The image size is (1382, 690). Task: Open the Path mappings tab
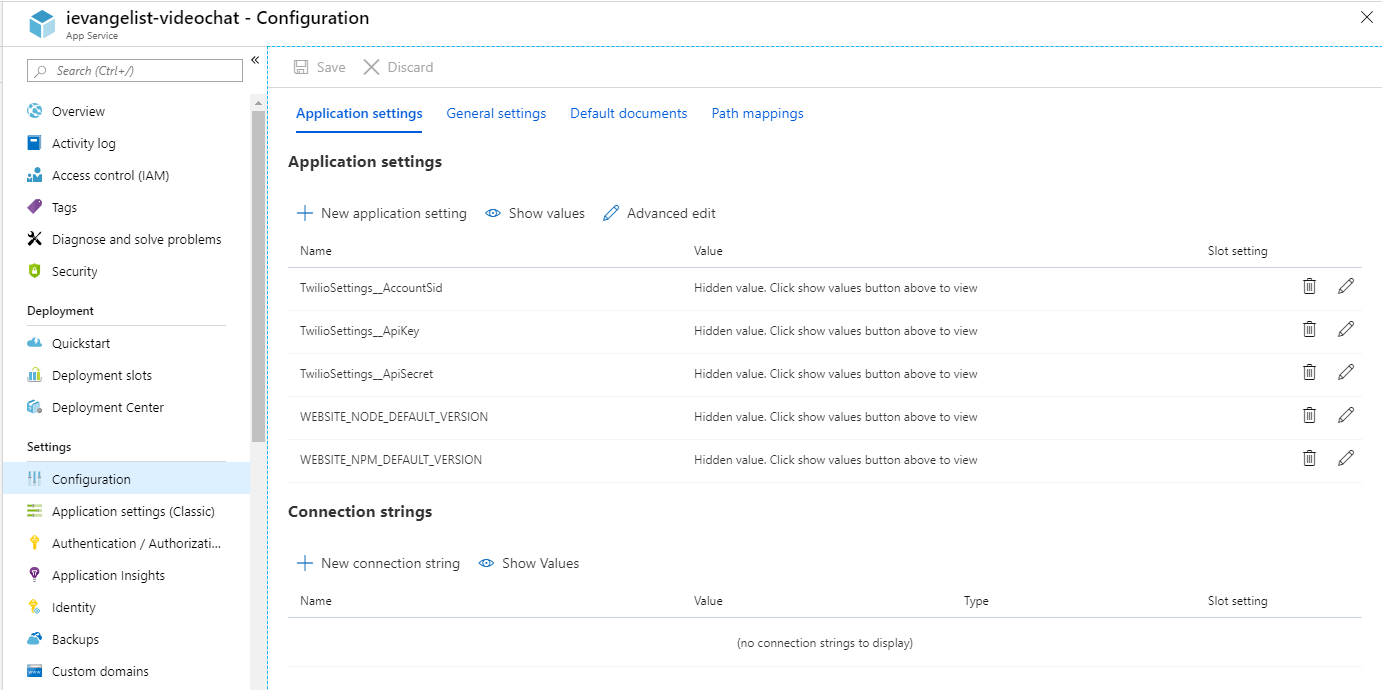coord(758,113)
